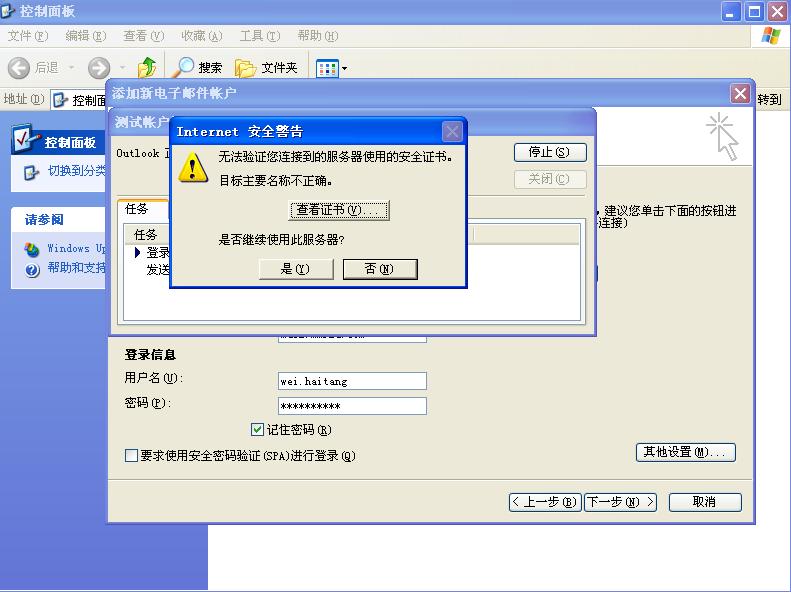Open Forward button history dropdown arrow
Screen dimensions: 791x592
124,68
